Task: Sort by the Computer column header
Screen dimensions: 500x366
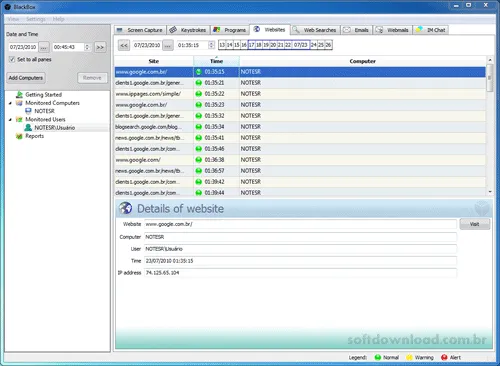Action: coord(362,61)
